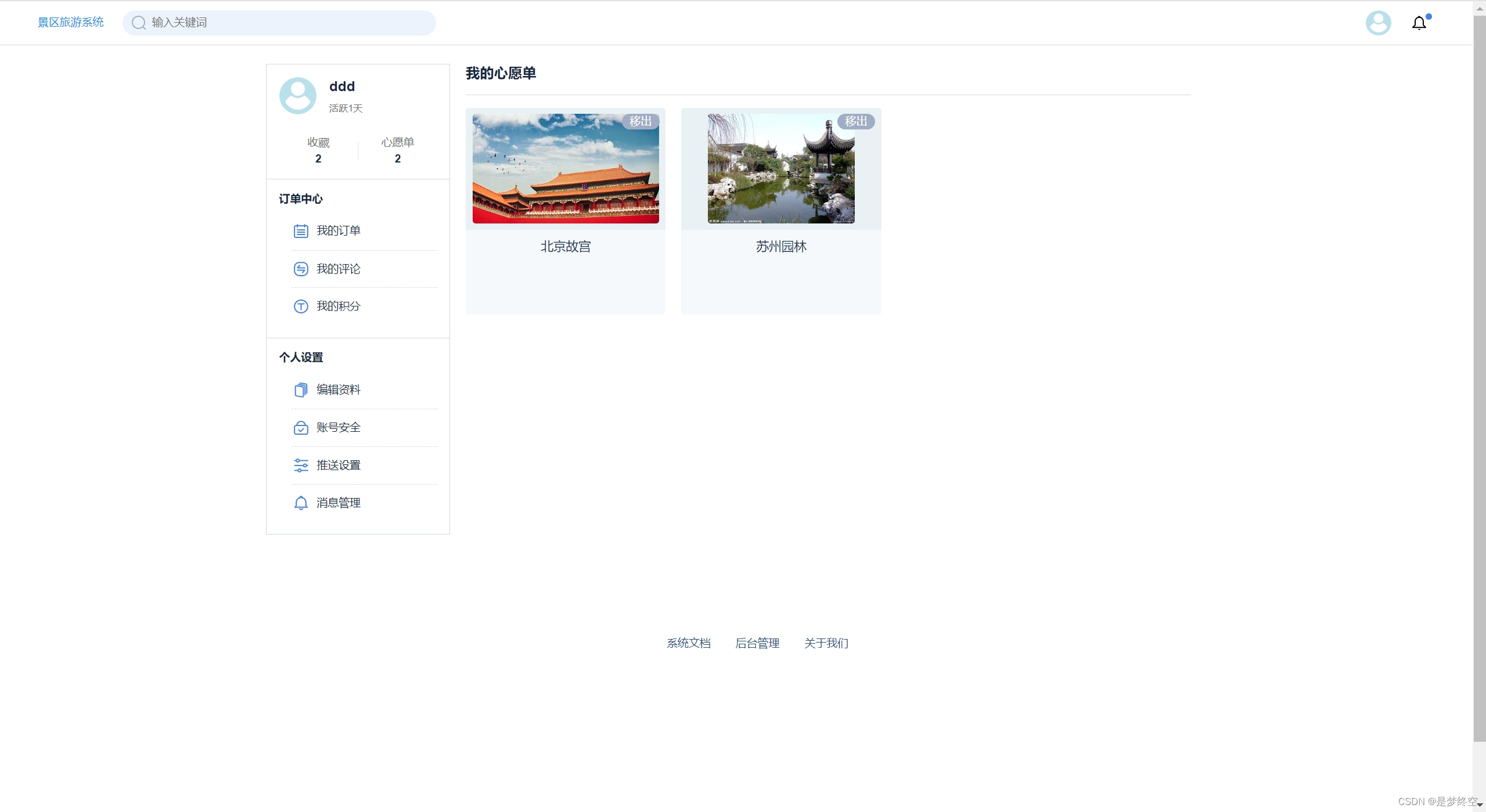Open the 后台管理 footer link
Screen dimensions: 1486x812
point(757,643)
